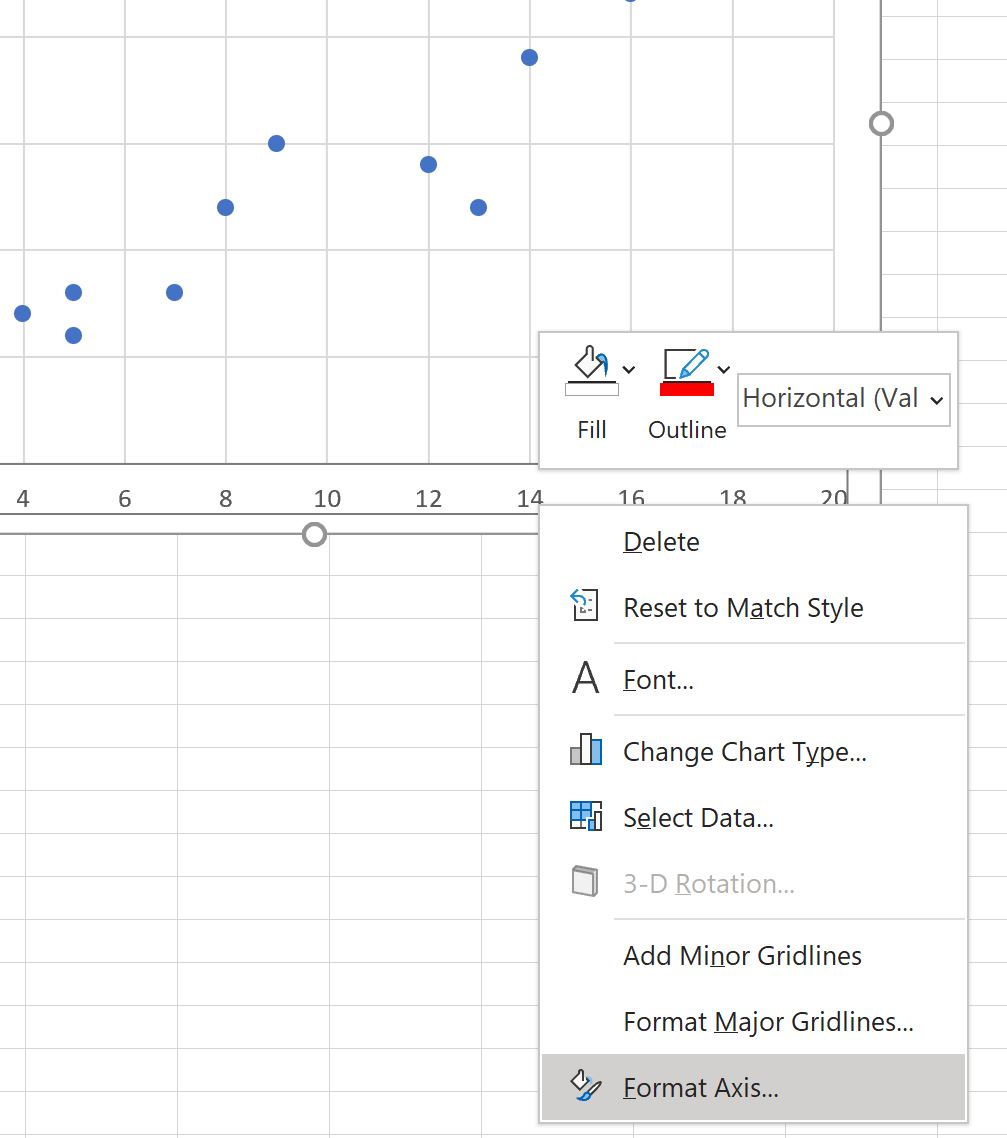Select Add Minor Gridlines
1007x1138 pixels.
(742, 956)
